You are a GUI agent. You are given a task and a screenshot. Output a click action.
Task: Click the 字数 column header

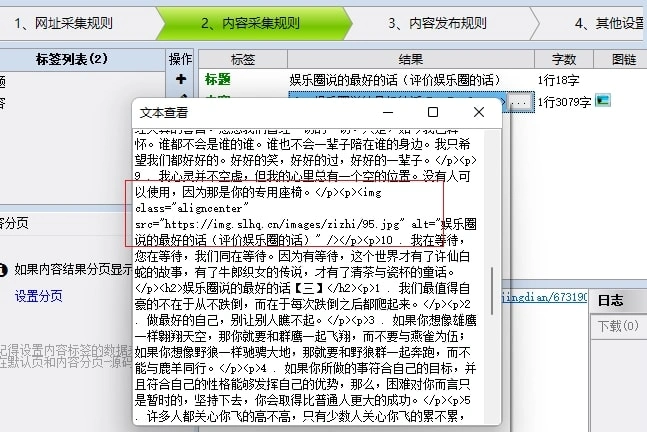coord(563,59)
